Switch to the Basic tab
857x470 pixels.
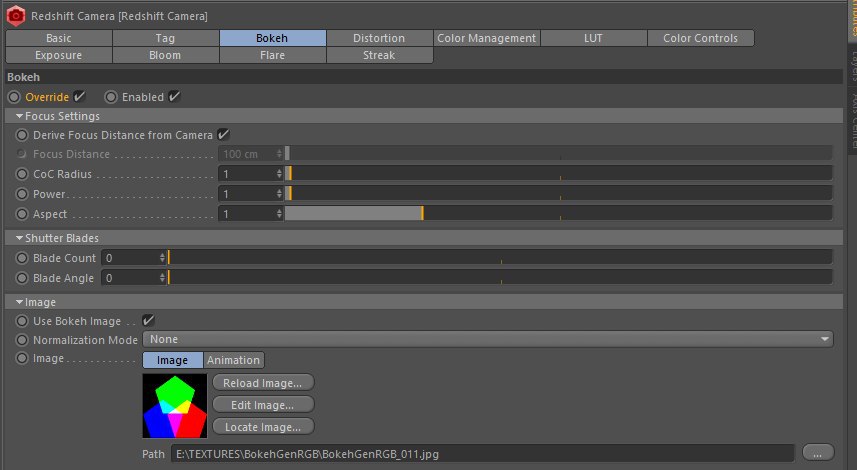tap(58, 38)
